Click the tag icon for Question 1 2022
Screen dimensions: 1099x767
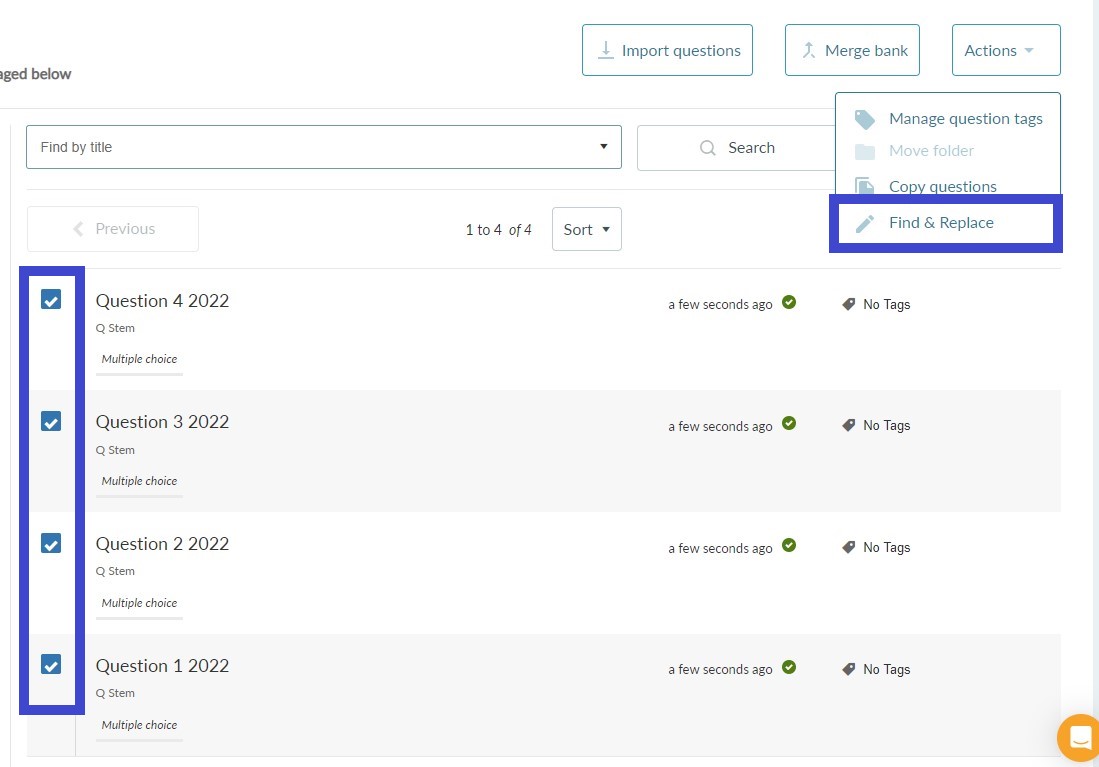tap(848, 670)
